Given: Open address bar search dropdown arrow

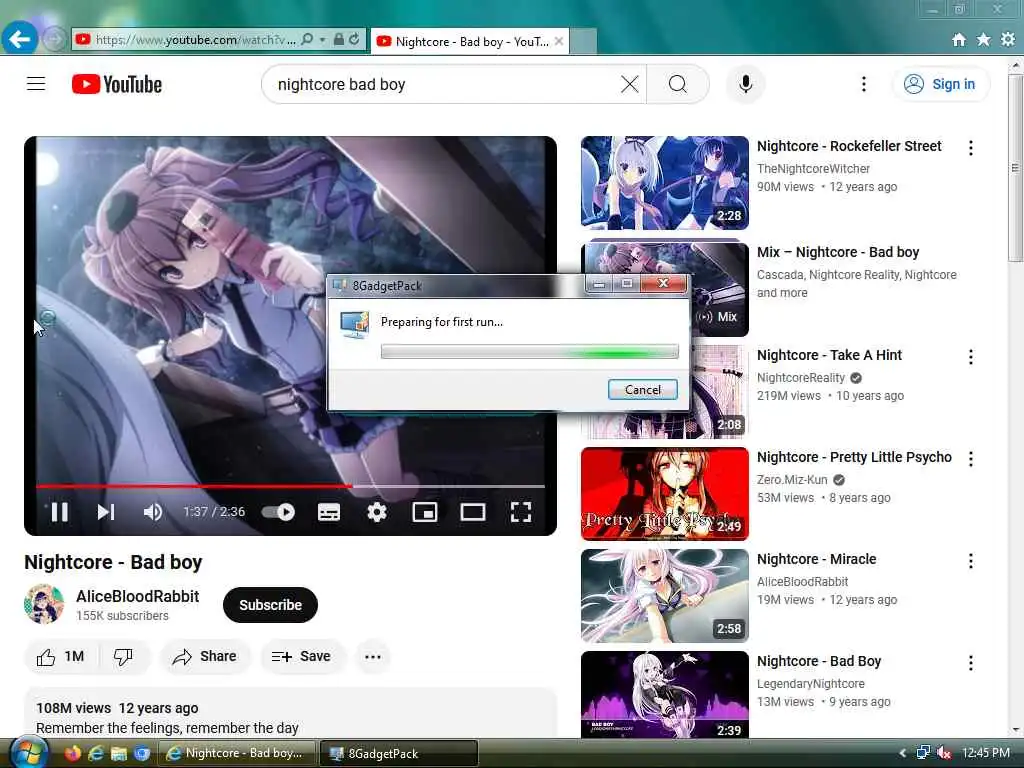Looking at the screenshot, I should pyautogui.click(x=323, y=40).
